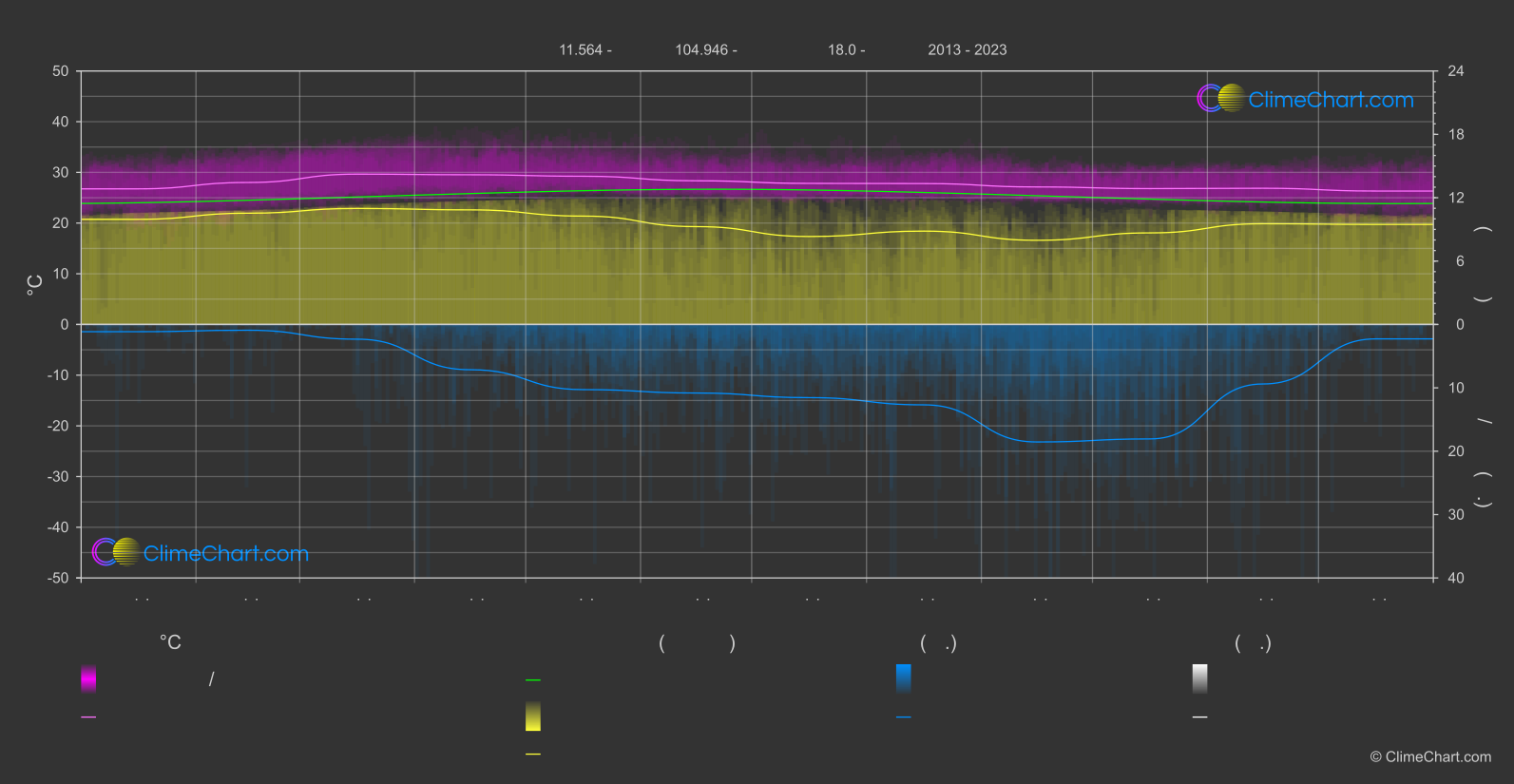Select the blue line legend marker
1514x784 pixels.
tap(904, 717)
